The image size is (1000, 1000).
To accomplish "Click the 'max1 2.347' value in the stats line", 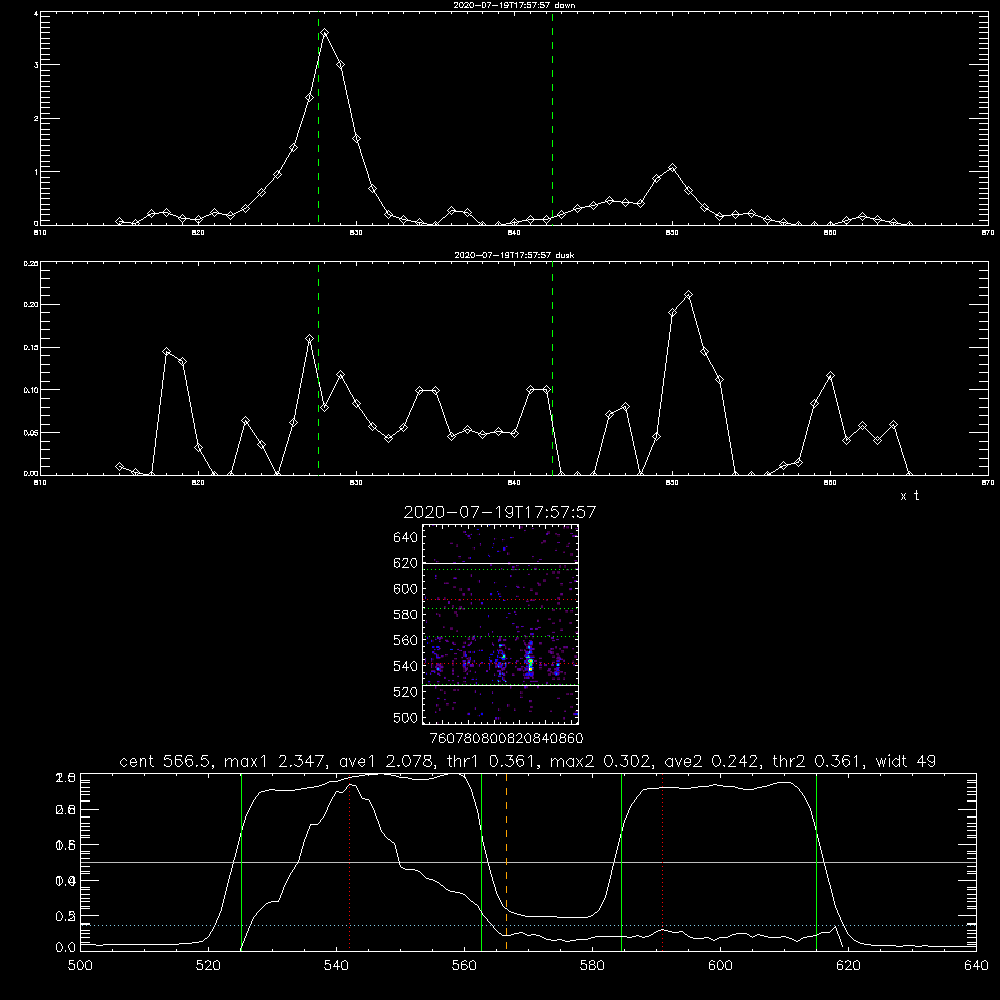I will (x=276, y=761).
